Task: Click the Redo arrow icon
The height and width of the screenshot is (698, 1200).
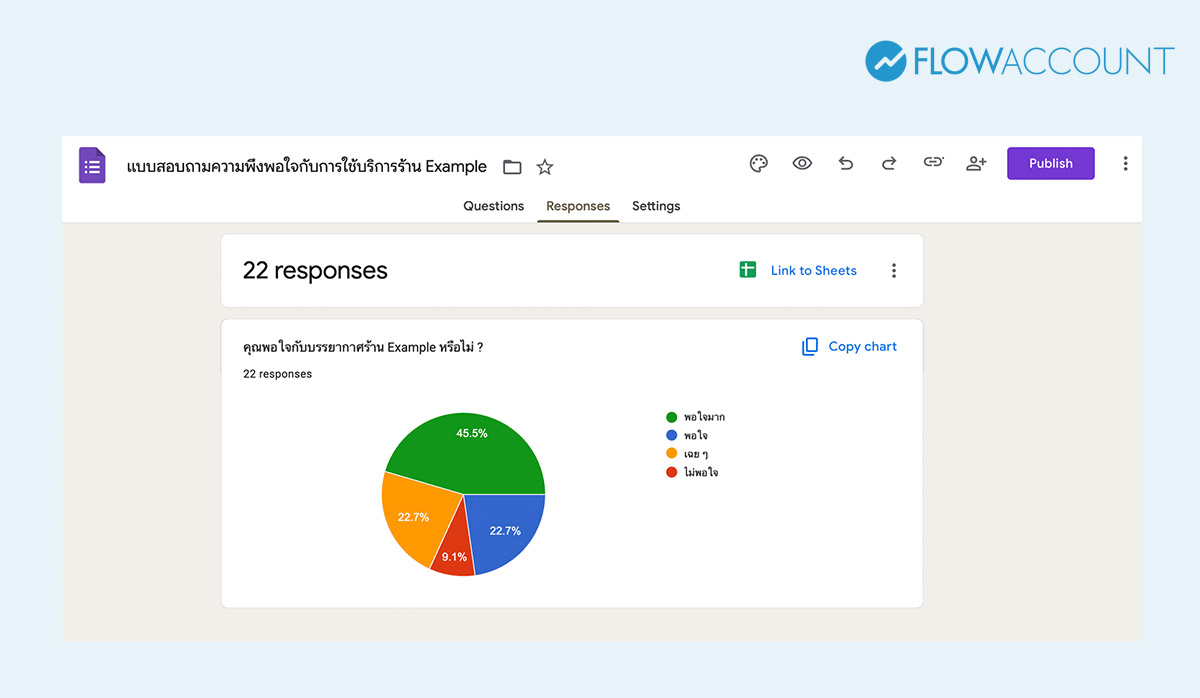Action: 888,163
